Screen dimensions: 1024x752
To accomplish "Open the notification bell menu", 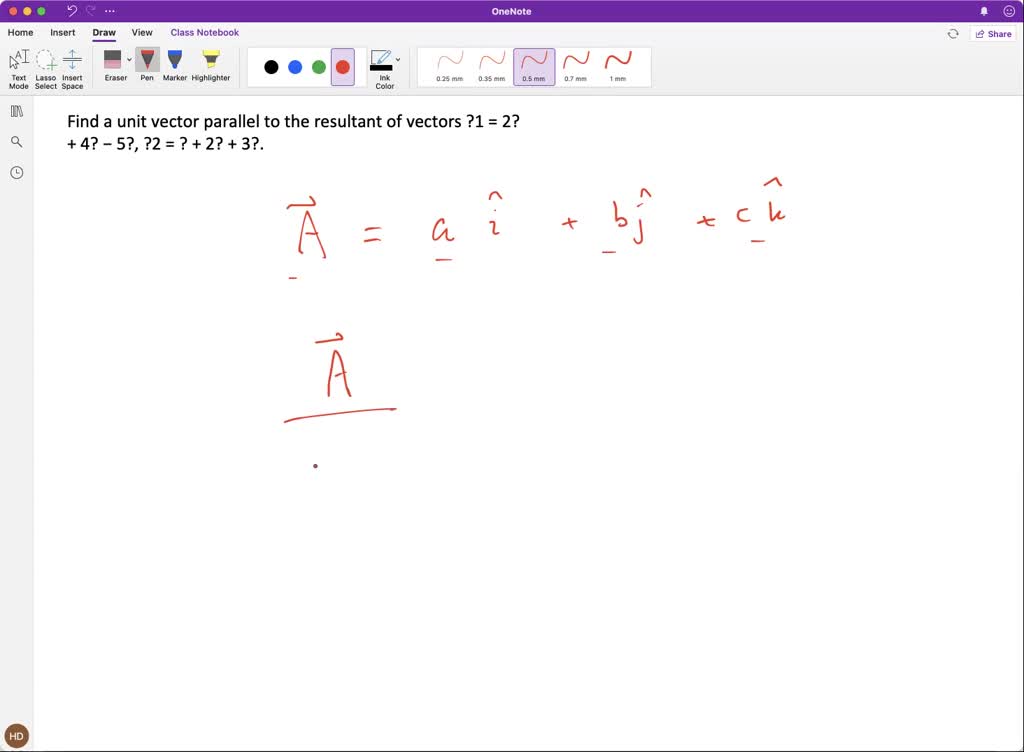I will point(984,10).
